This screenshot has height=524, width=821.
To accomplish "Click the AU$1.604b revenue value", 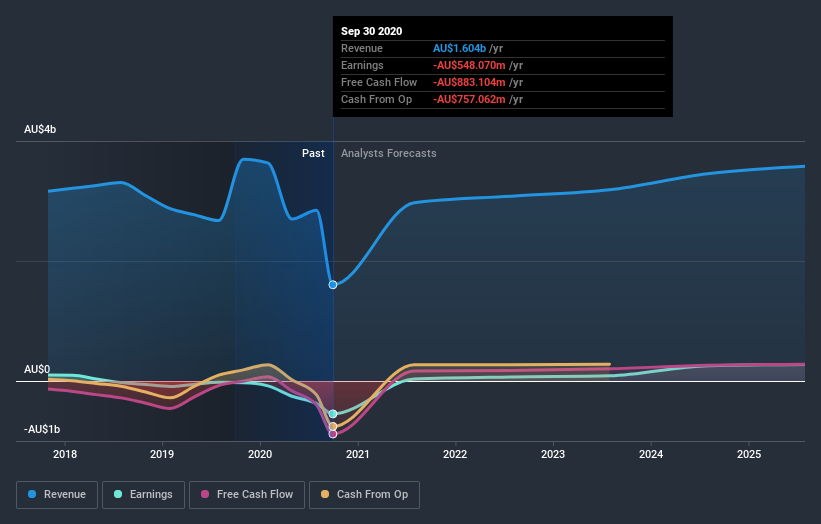I will pos(459,48).
